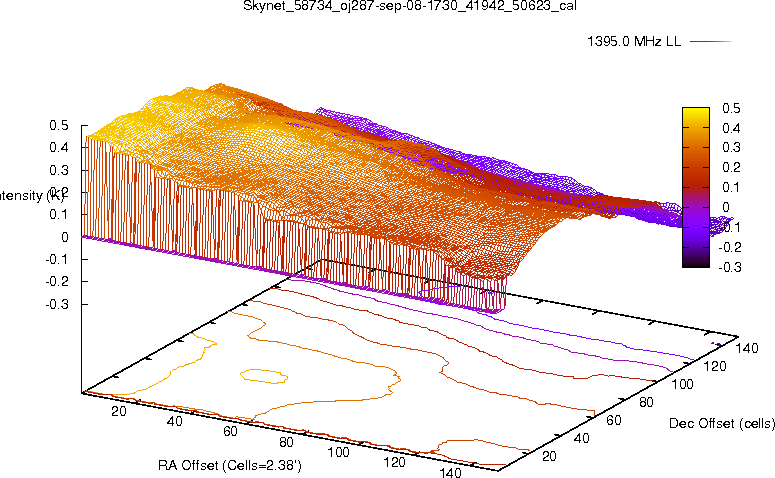775x478 pixels.
Task: Click color bar scale label 0.5
Action: tap(731, 108)
